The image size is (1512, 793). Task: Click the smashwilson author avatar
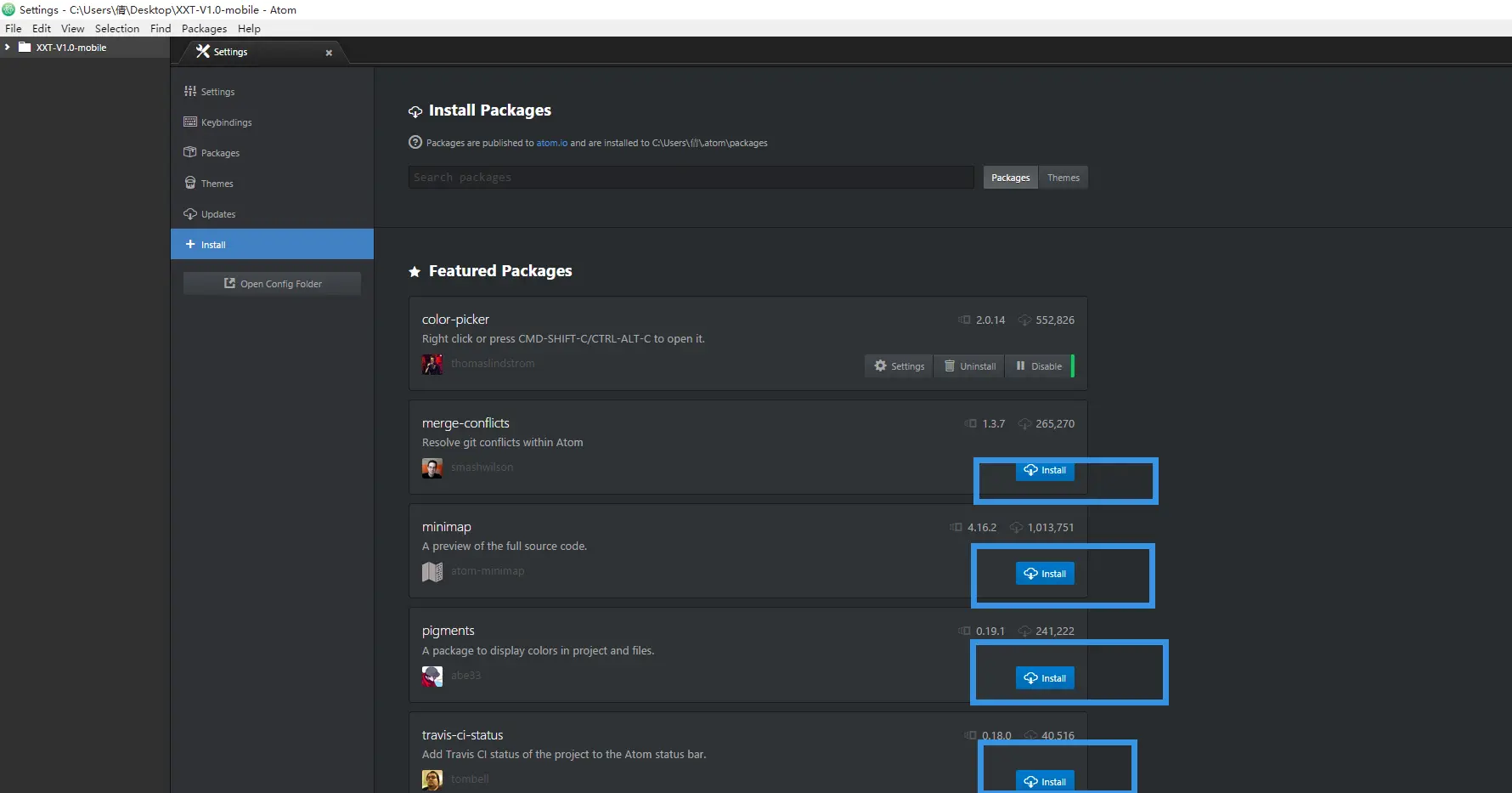click(432, 468)
